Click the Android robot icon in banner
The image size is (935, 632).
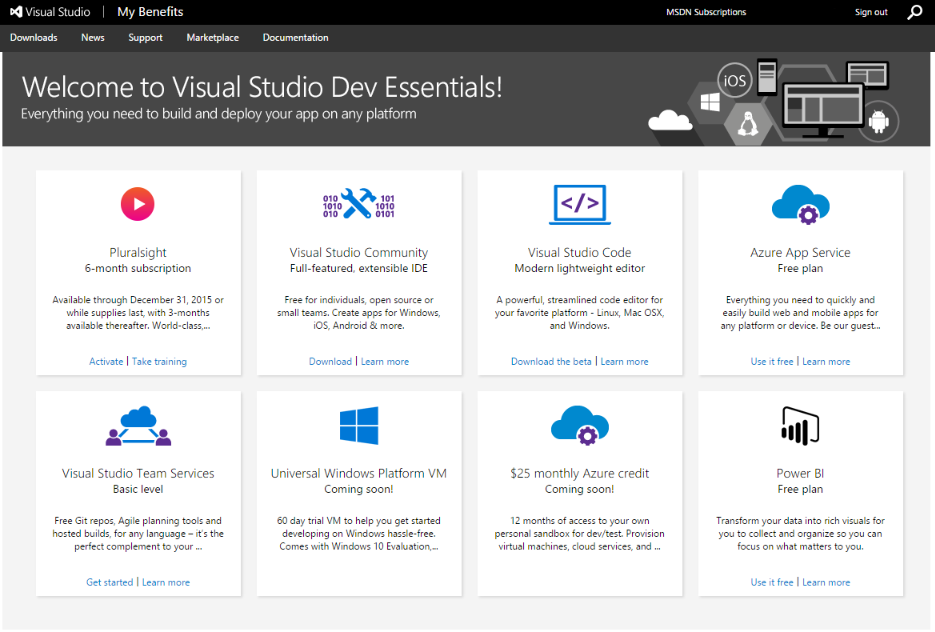click(878, 122)
